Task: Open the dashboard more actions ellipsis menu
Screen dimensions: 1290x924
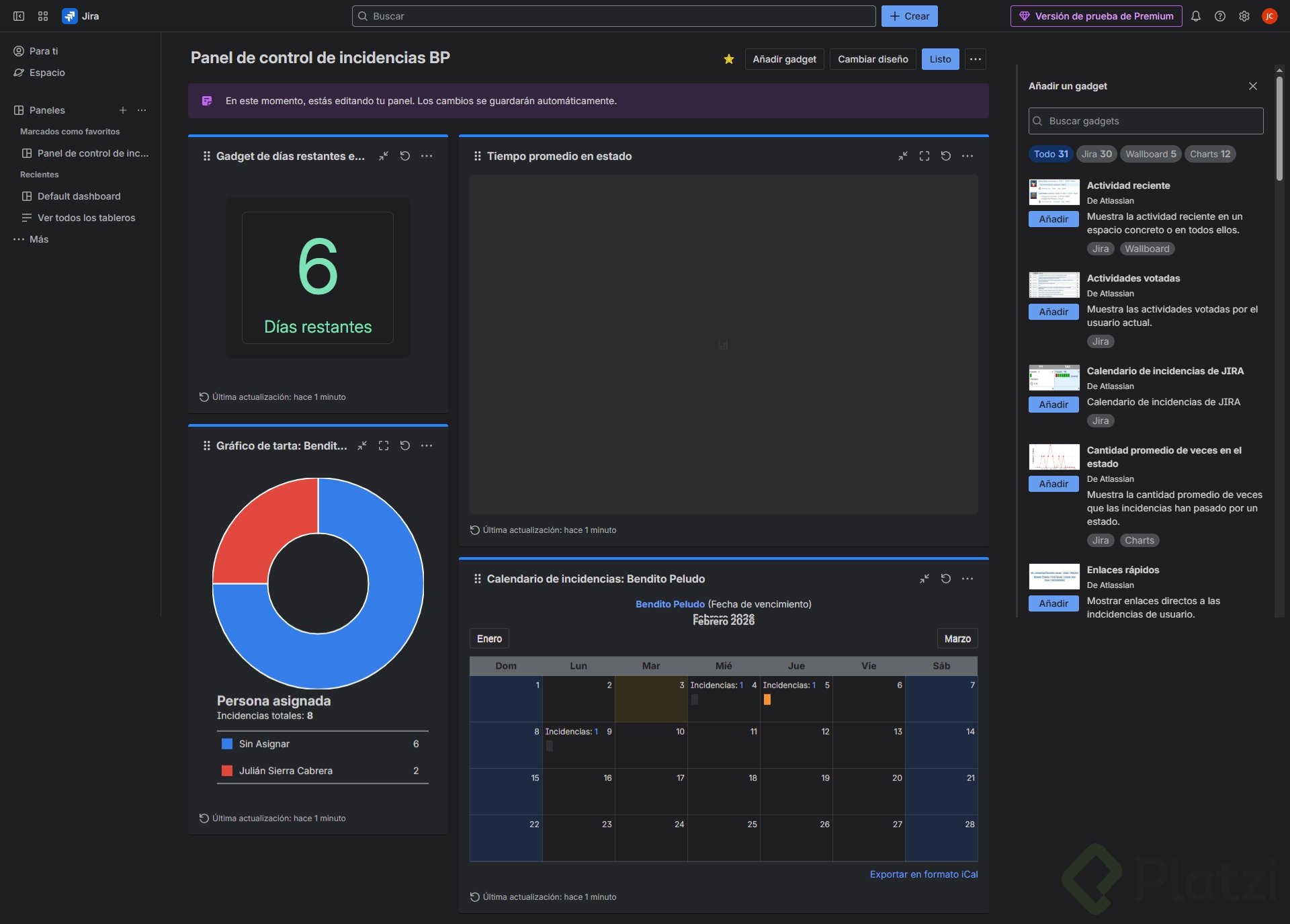Action: pos(976,59)
